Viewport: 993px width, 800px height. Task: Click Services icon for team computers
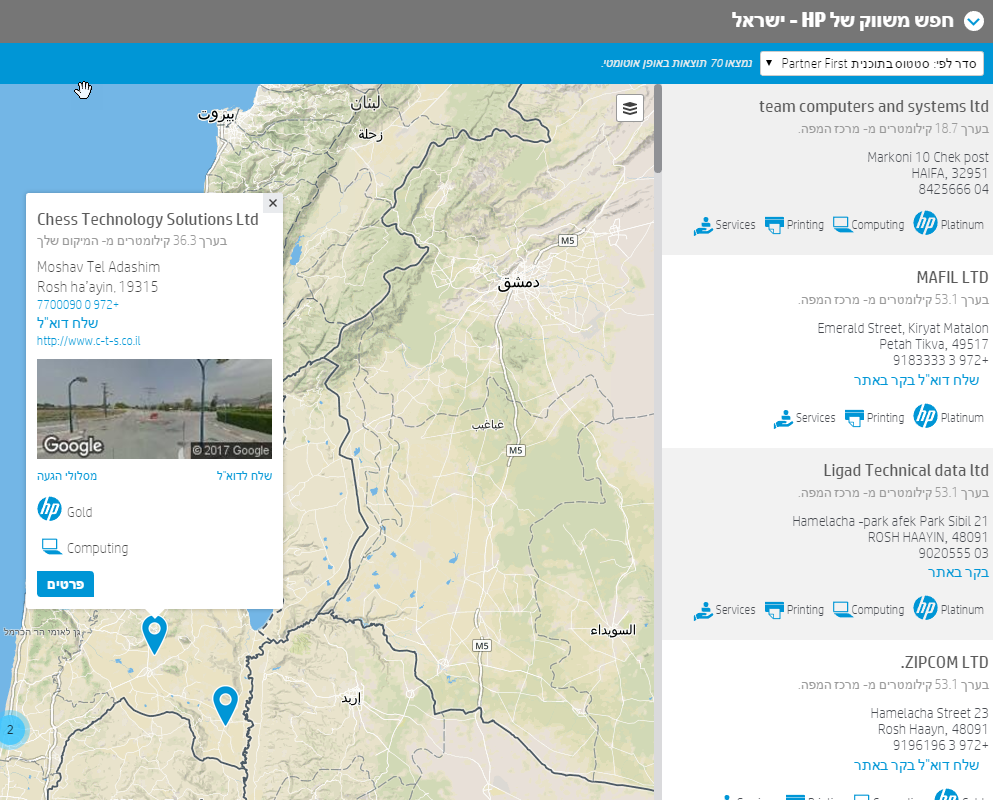click(703, 225)
